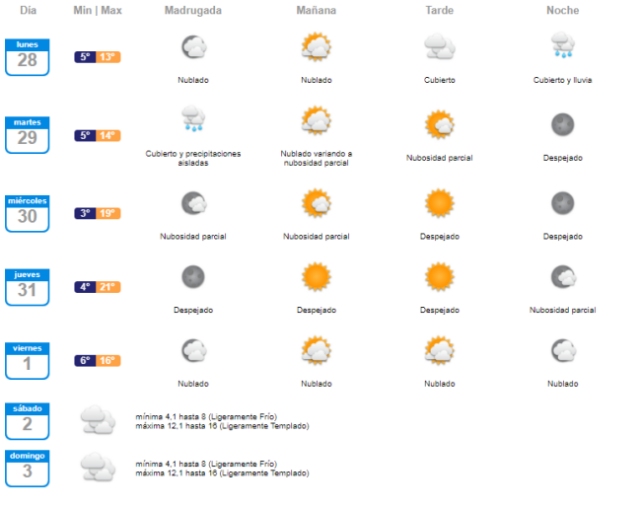Open the lunes 28 calendar date
The height and width of the screenshot is (508, 640).
pyautogui.click(x=27, y=57)
